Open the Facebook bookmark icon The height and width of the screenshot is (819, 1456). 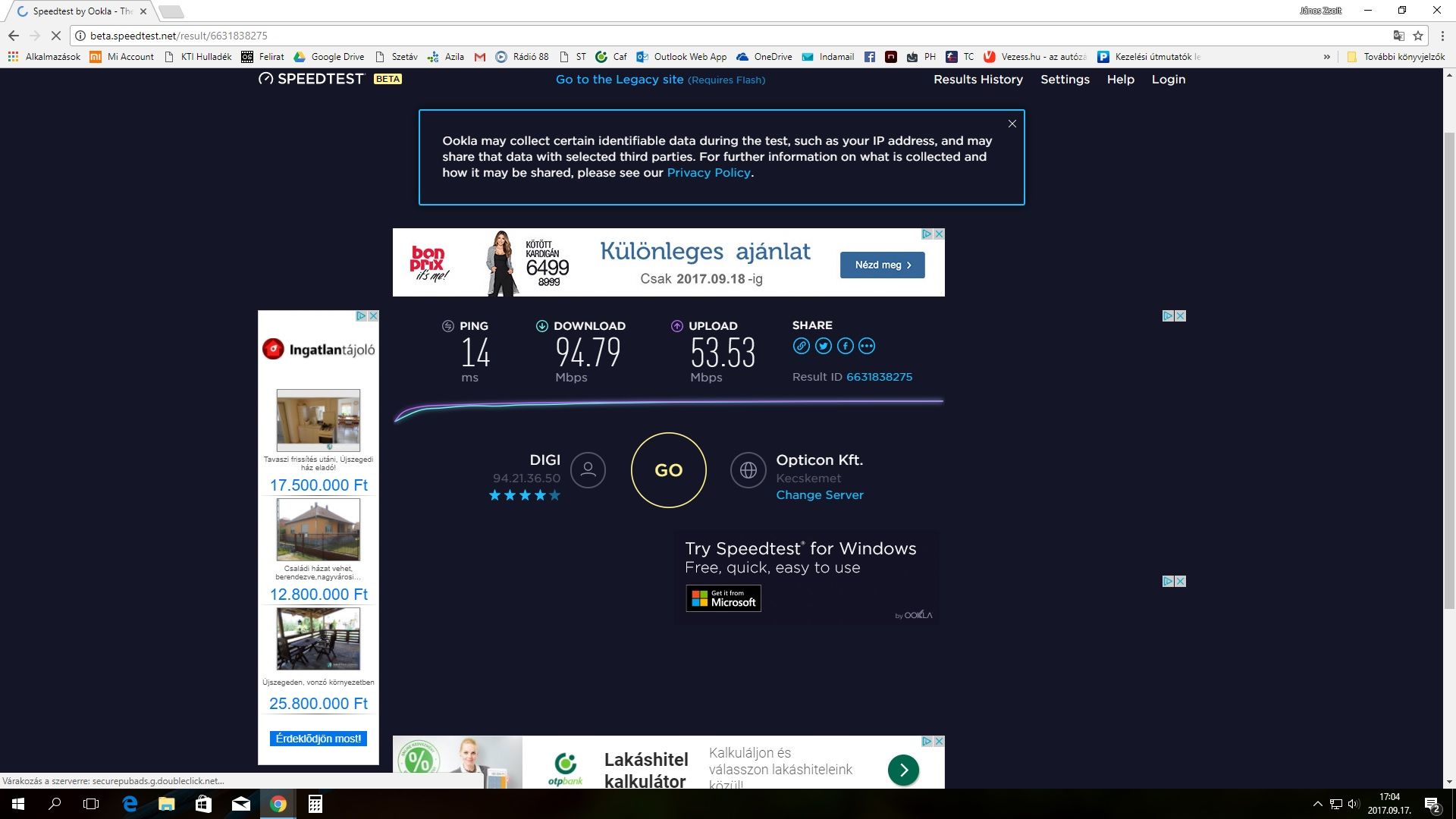[869, 57]
